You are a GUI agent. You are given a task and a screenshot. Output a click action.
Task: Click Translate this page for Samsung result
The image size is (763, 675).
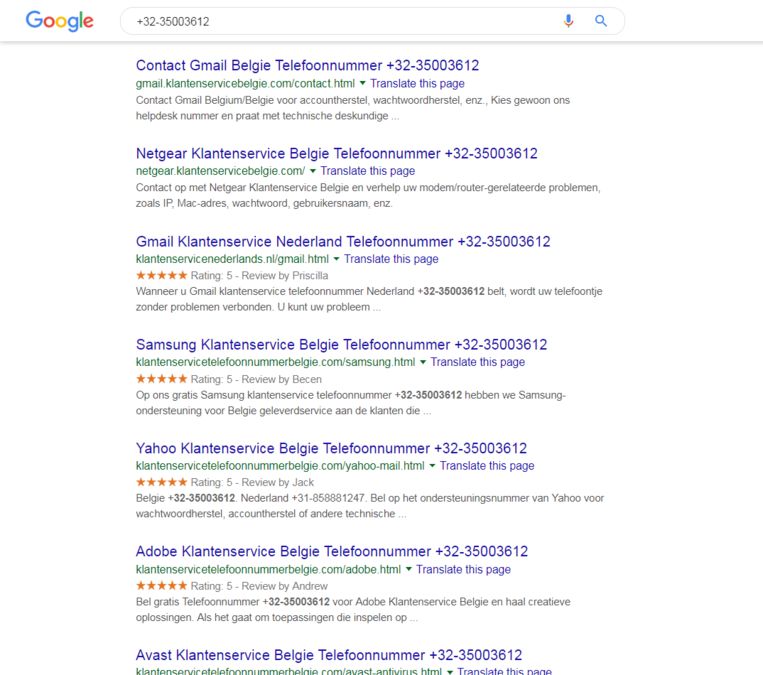click(x=477, y=363)
